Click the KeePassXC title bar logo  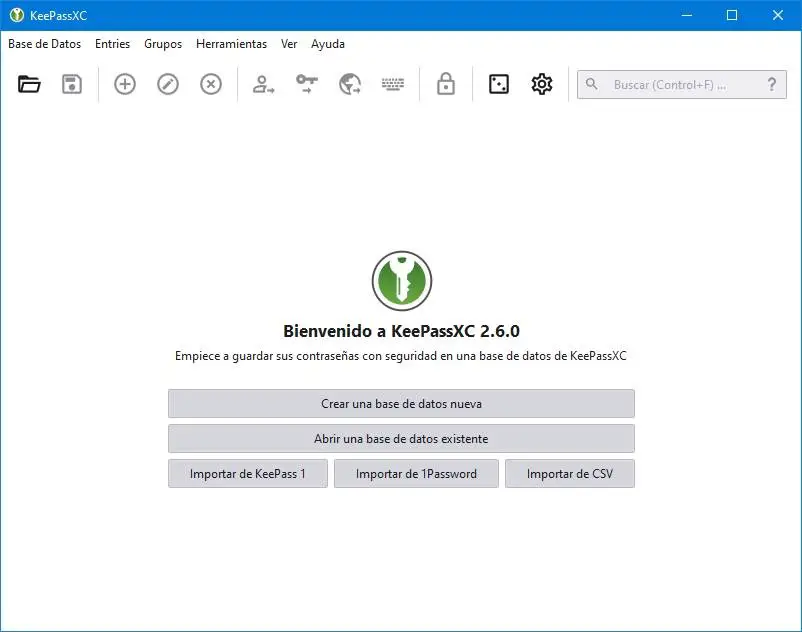click(17, 15)
